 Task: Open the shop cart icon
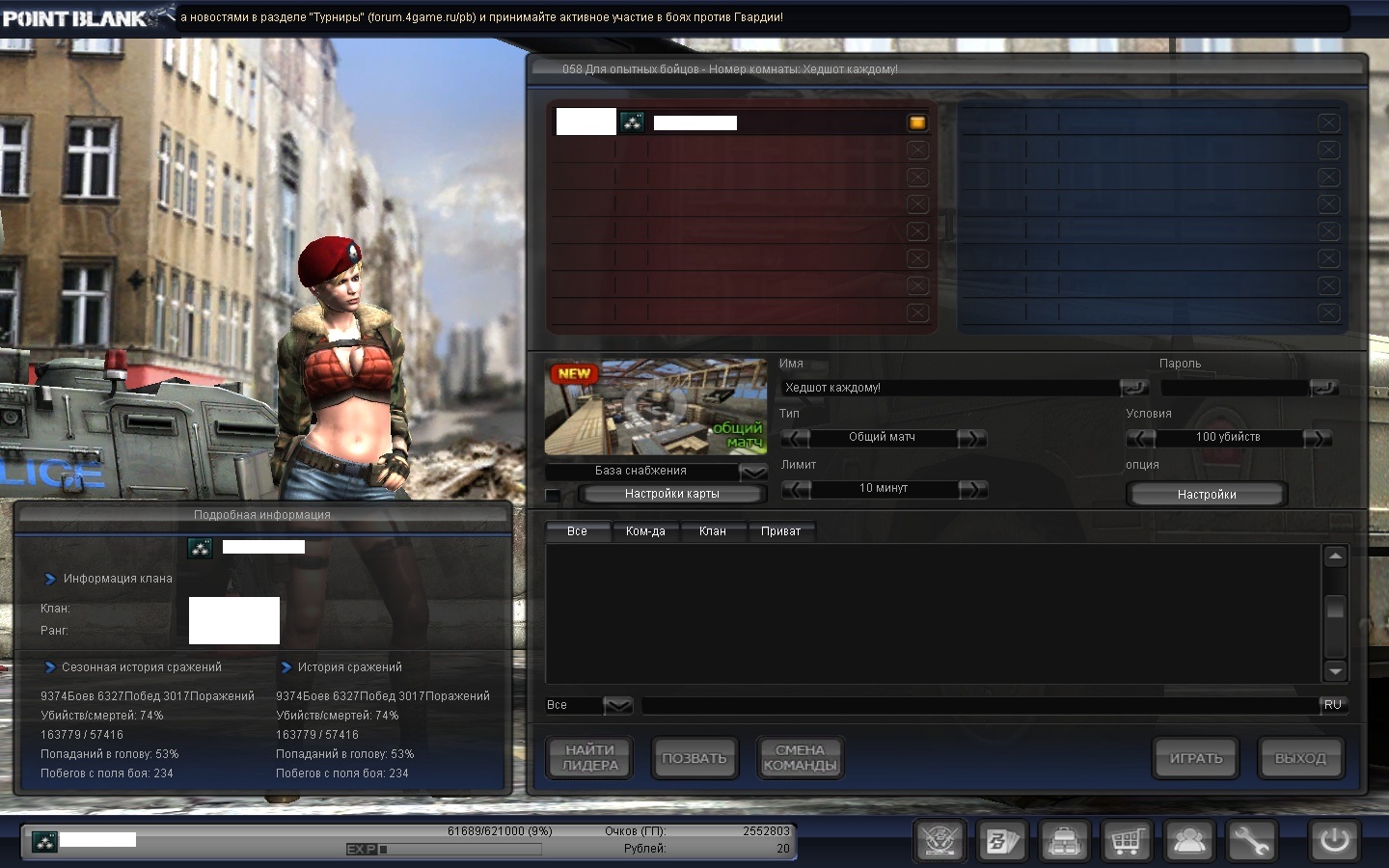[1127, 841]
